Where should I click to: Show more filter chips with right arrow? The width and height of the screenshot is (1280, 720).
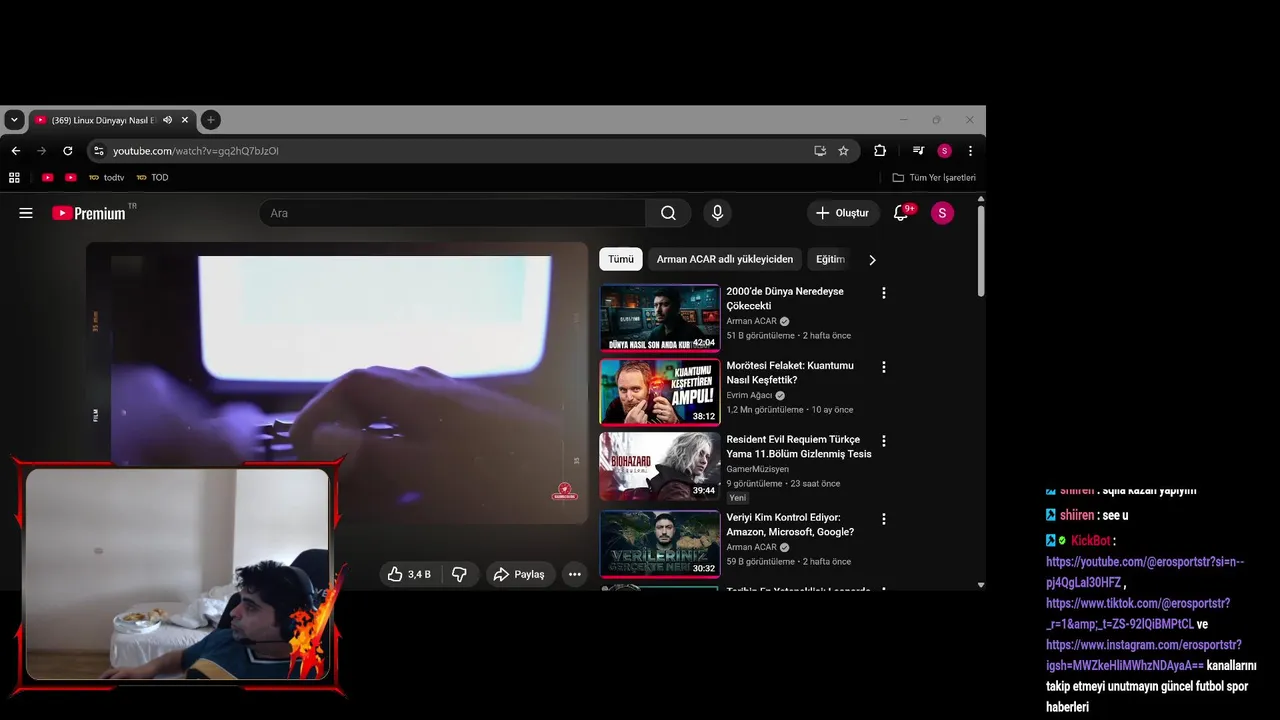click(x=872, y=260)
